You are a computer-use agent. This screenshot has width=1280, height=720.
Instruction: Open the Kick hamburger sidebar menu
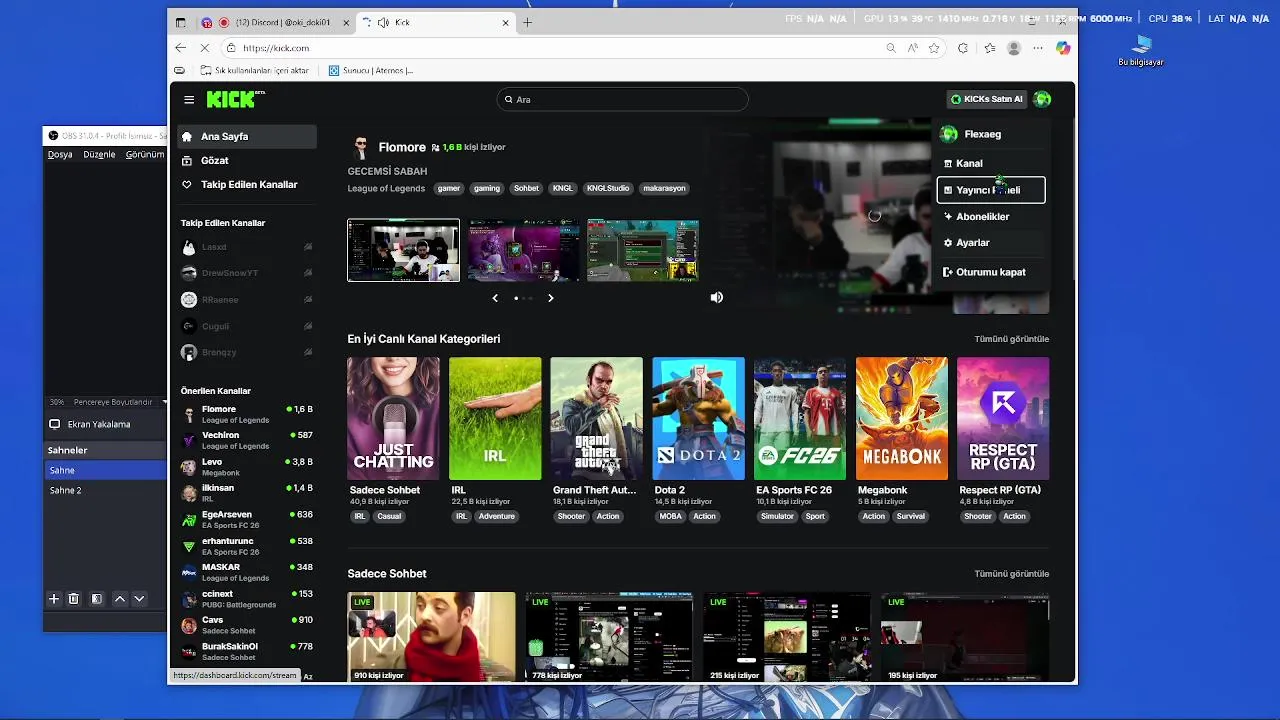189,99
